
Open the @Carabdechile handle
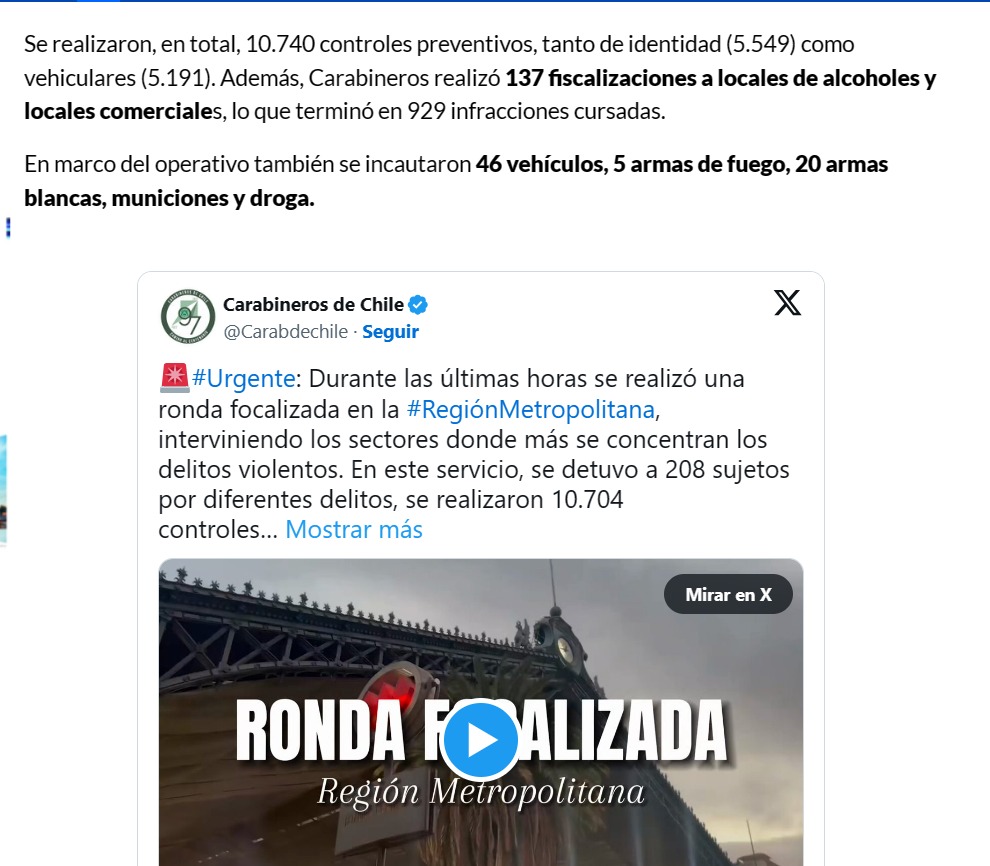pos(285,331)
